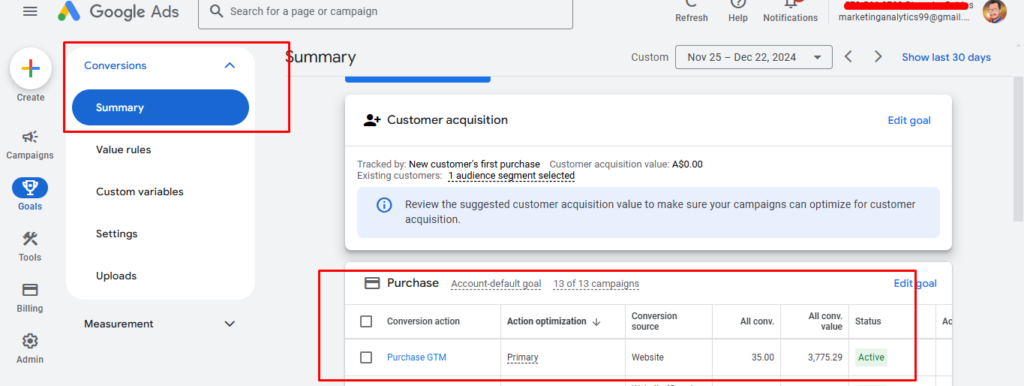Click the All conv. value header
Viewport: 1024px width, 386px height.
825,321
